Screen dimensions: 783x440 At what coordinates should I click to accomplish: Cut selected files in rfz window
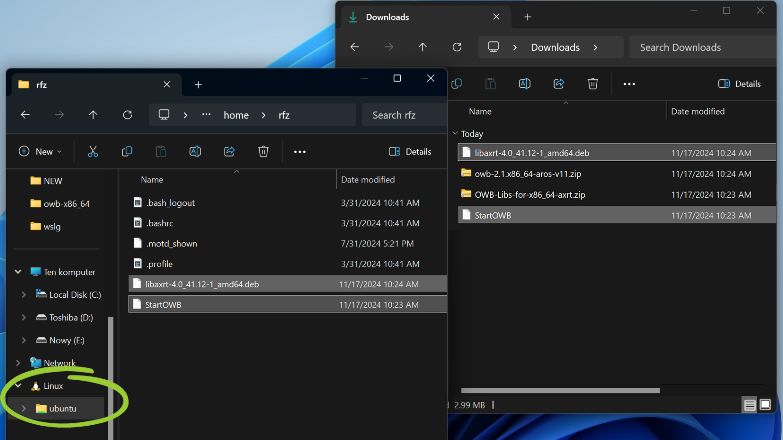tap(93, 151)
